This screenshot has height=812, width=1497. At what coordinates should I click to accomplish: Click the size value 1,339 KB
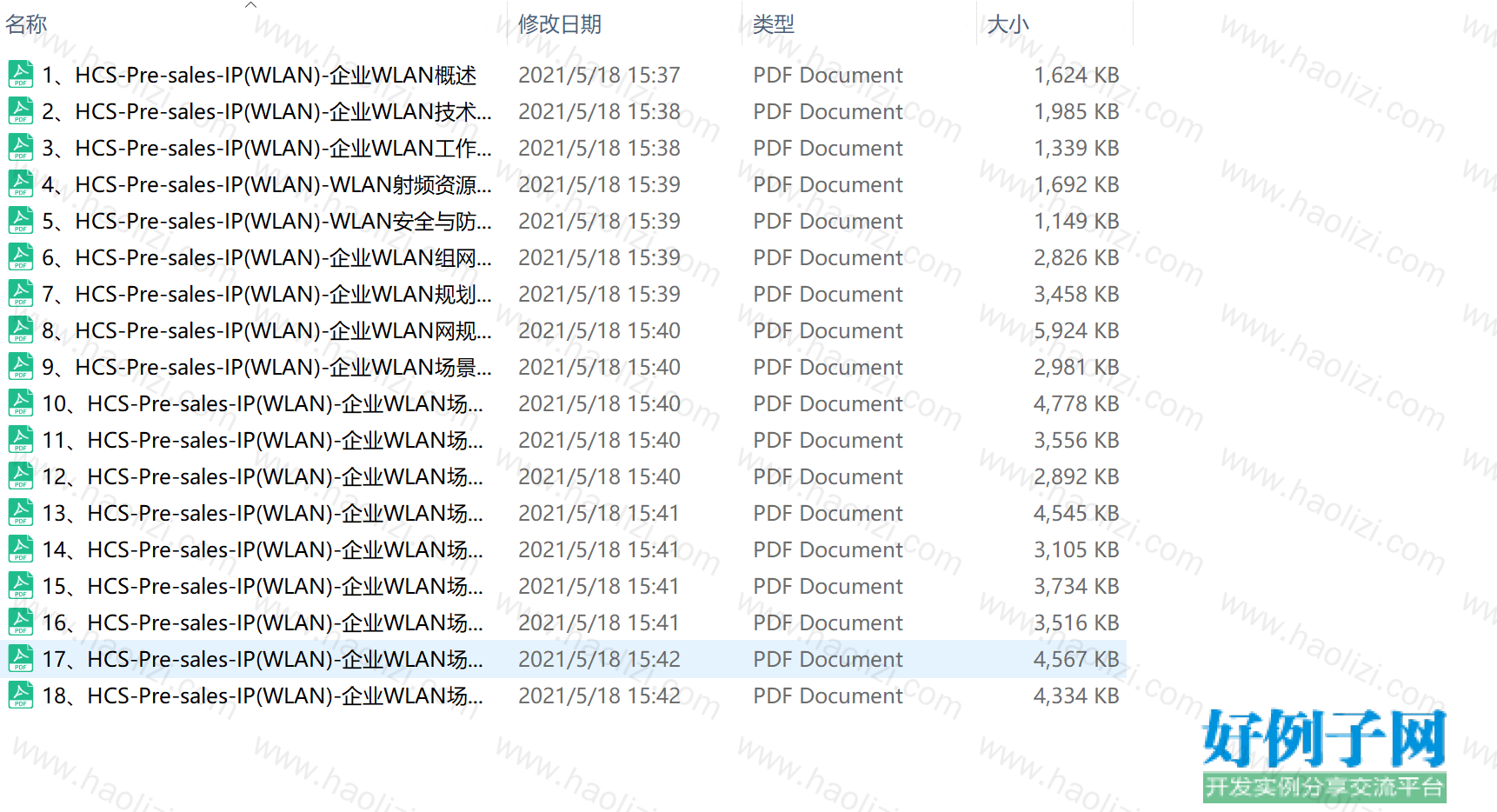coord(1076,149)
